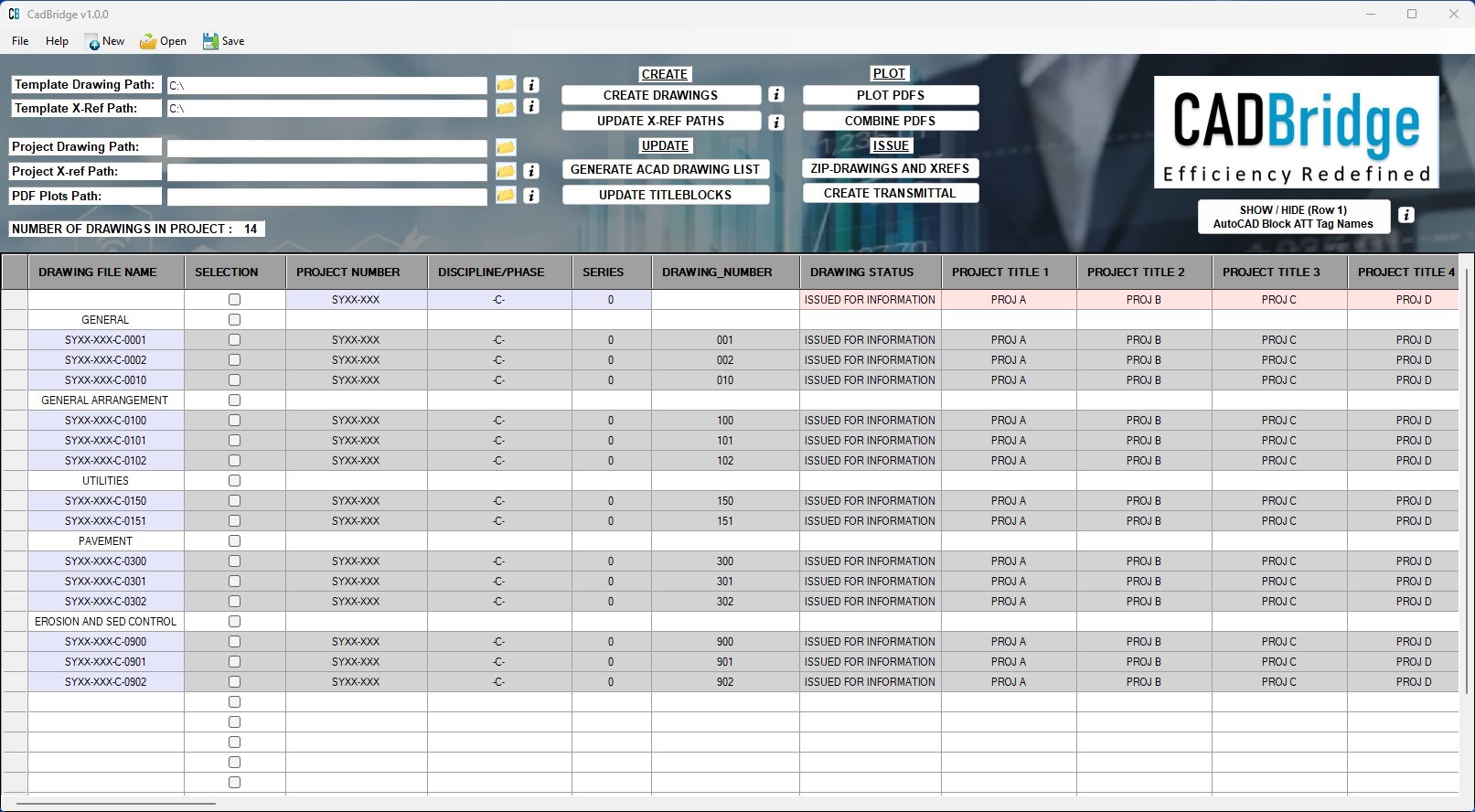
Task: Open the File menu
Action: (20, 41)
